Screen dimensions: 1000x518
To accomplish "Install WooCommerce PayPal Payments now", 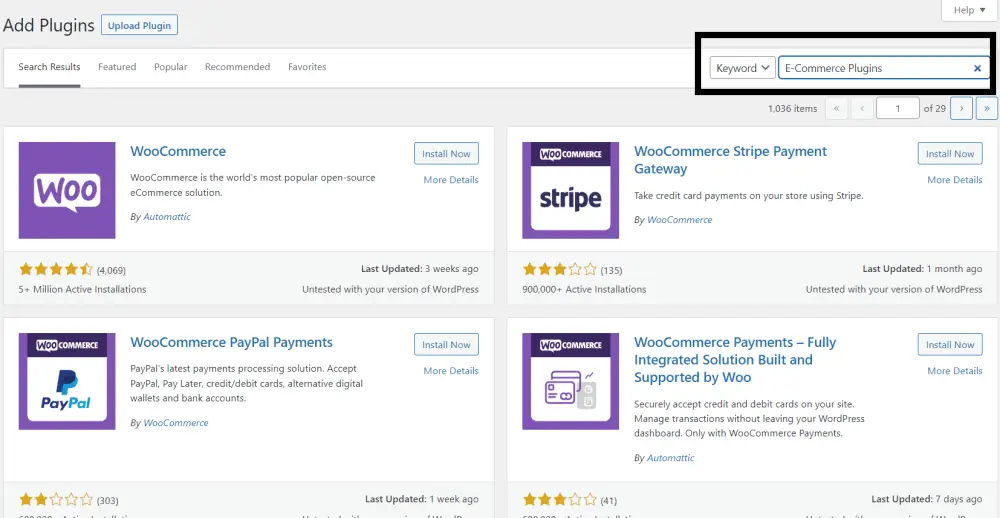I will 446,344.
